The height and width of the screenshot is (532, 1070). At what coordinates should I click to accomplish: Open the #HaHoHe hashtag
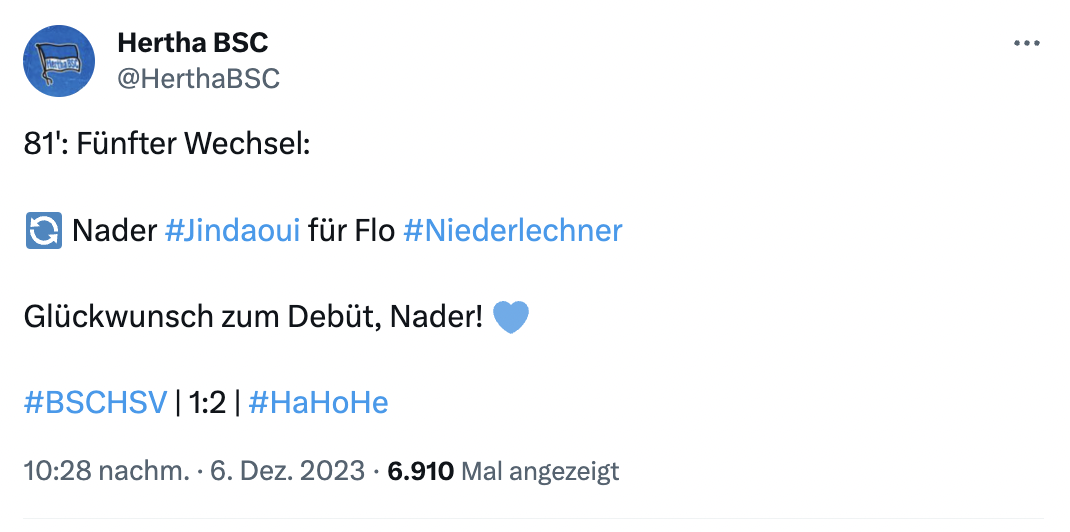[318, 403]
